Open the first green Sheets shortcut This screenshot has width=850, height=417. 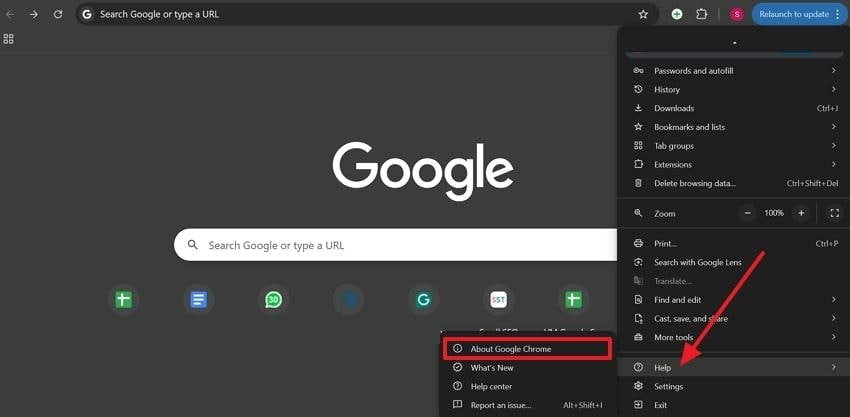pyautogui.click(x=124, y=300)
